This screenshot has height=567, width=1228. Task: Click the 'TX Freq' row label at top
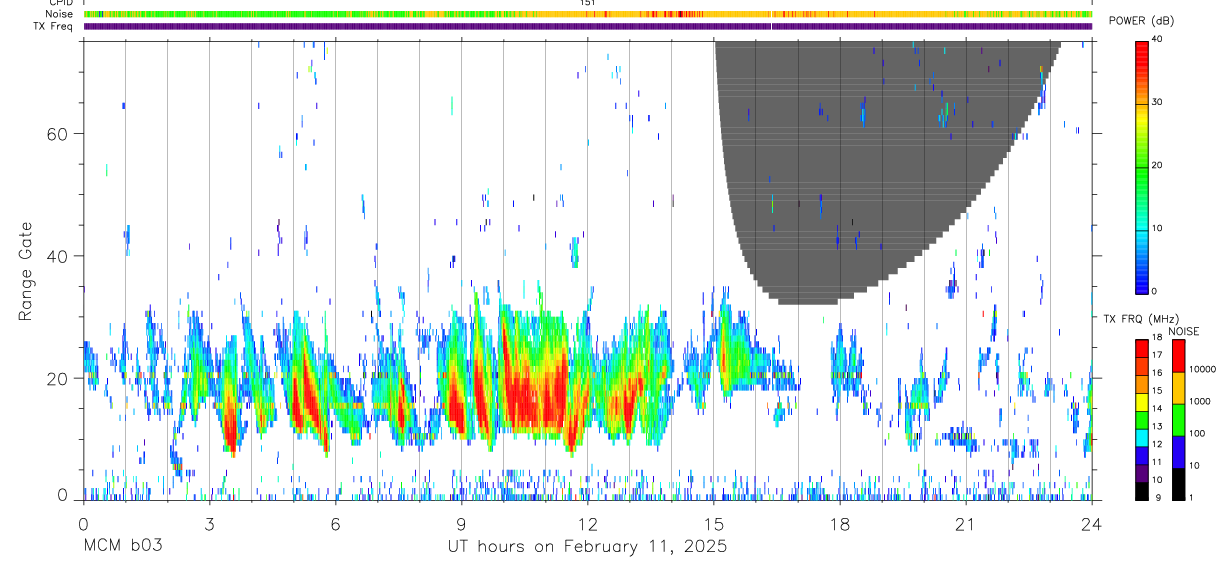(55, 26)
